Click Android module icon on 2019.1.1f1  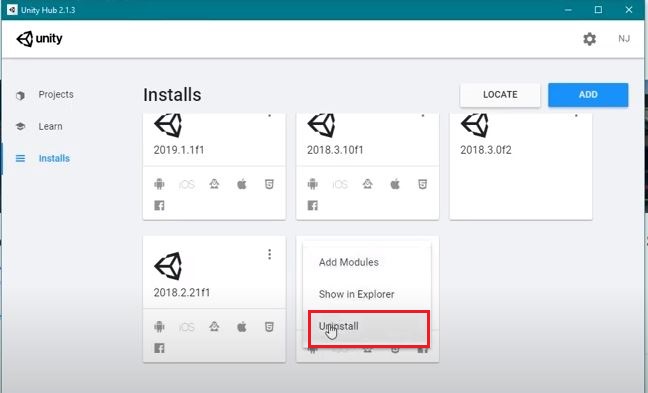point(159,184)
